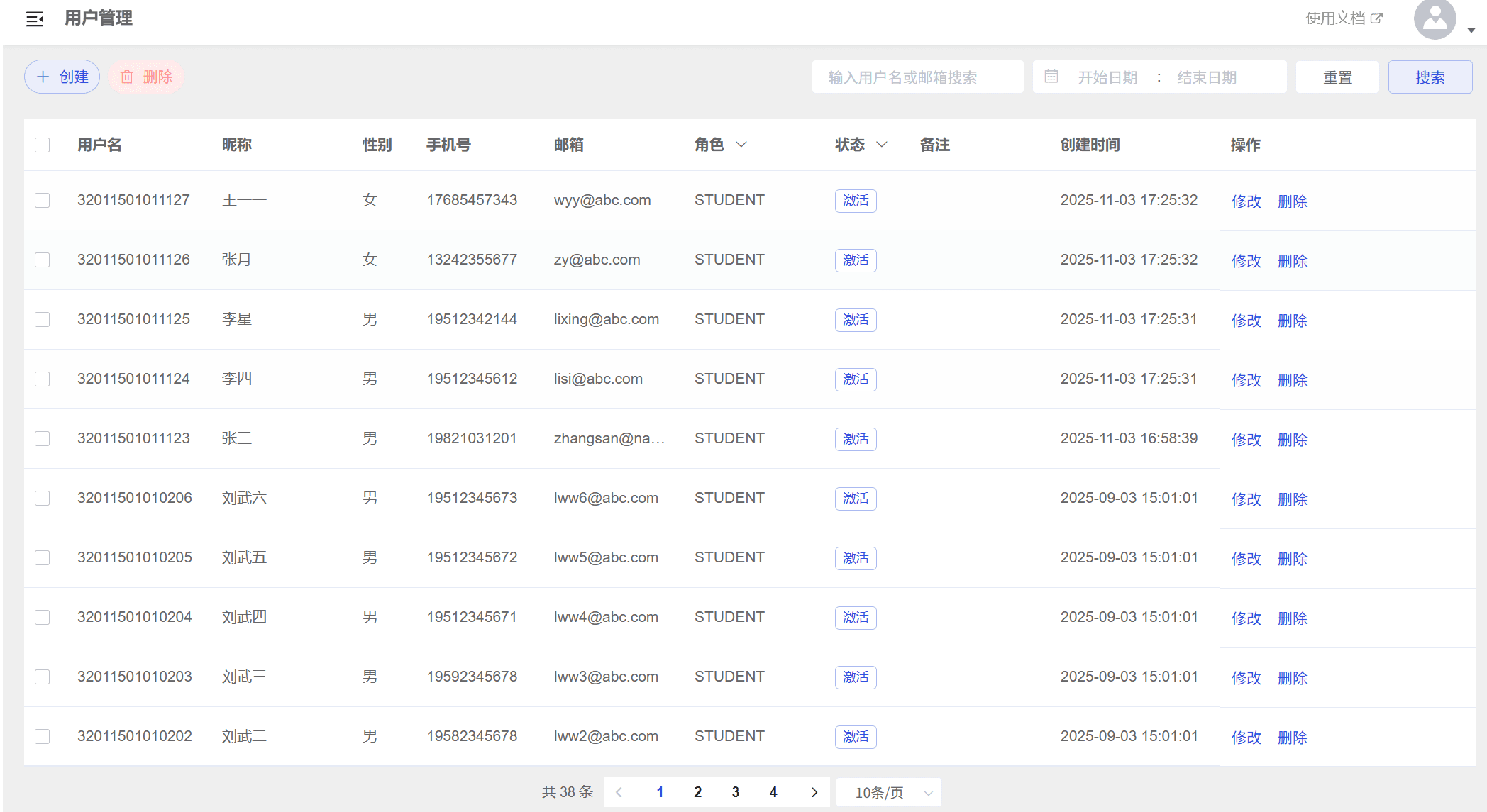The image size is (1487, 812).
Task: Click the calendar icon in date range
Action: pyautogui.click(x=1051, y=77)
